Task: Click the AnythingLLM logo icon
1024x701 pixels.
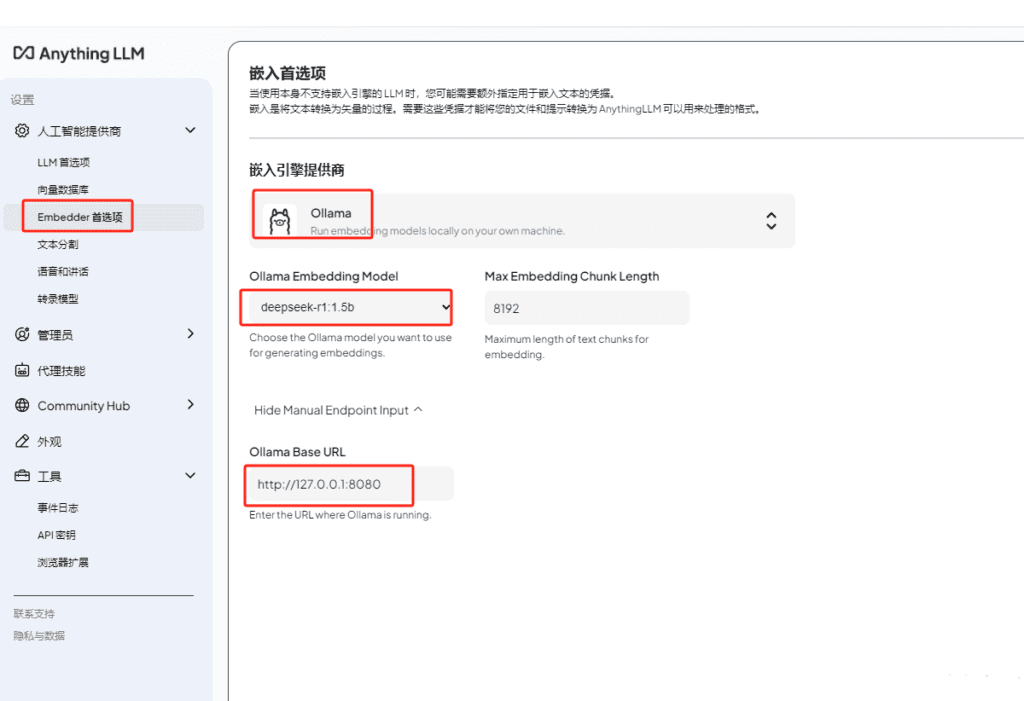Action: tap(24, 53)
